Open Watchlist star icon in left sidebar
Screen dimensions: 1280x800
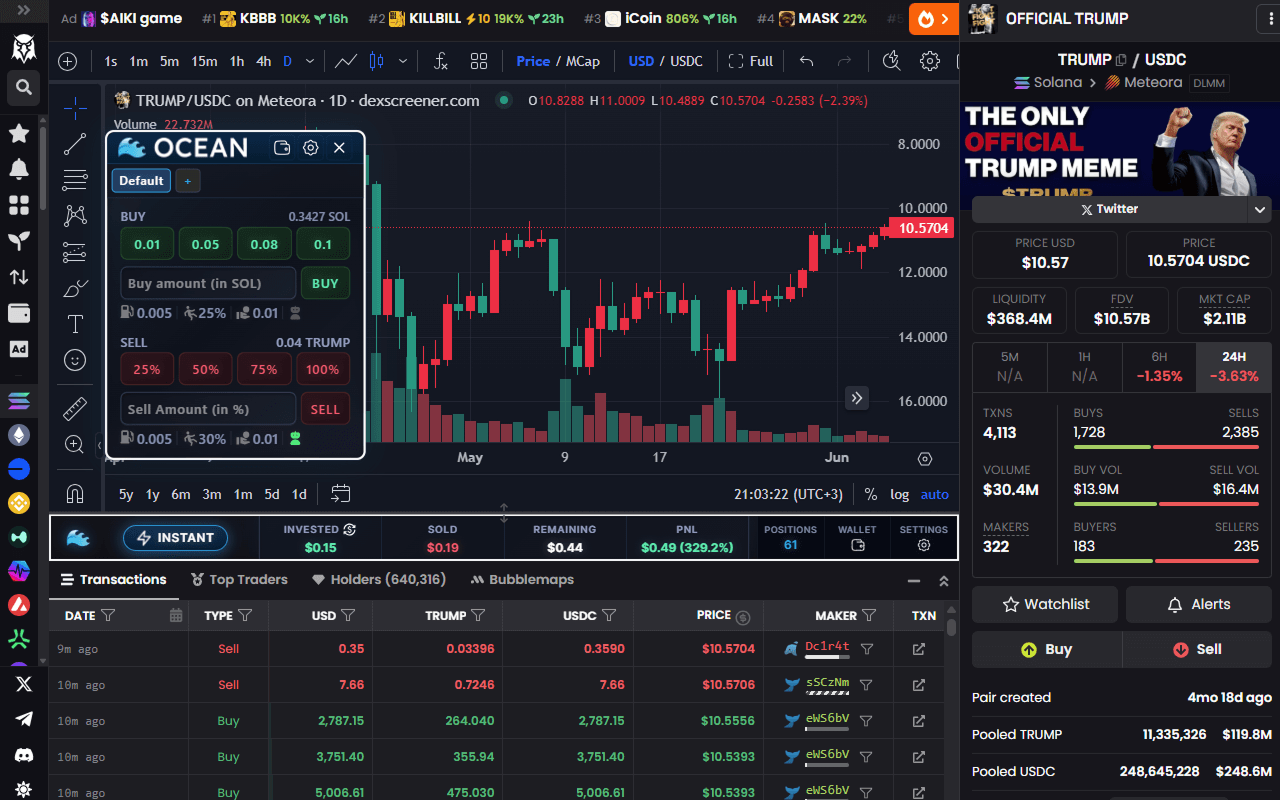pyautogui.click(x=19, y=133)
